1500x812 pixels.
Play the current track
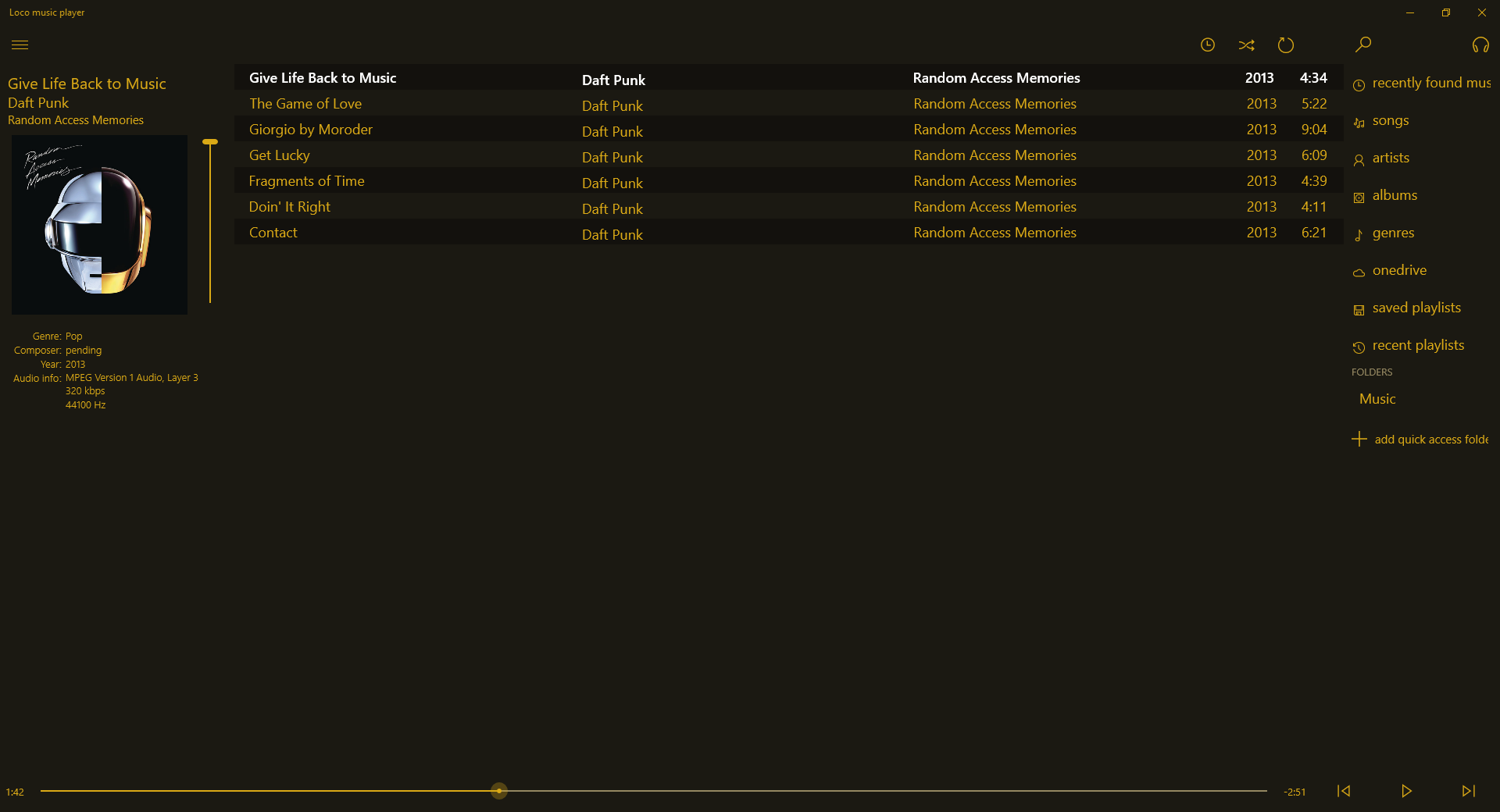pyautogui.click(x=1406, y=791)
